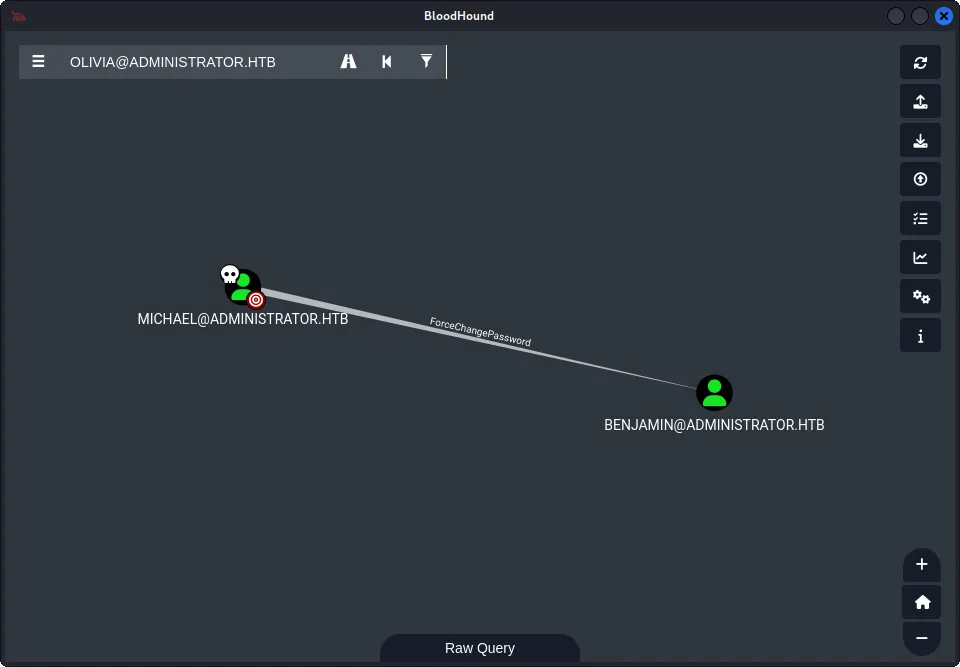Select the MICHAEL@ADMINISTRATOR.HTB user node
960x667 pixels.
point(243,287)
